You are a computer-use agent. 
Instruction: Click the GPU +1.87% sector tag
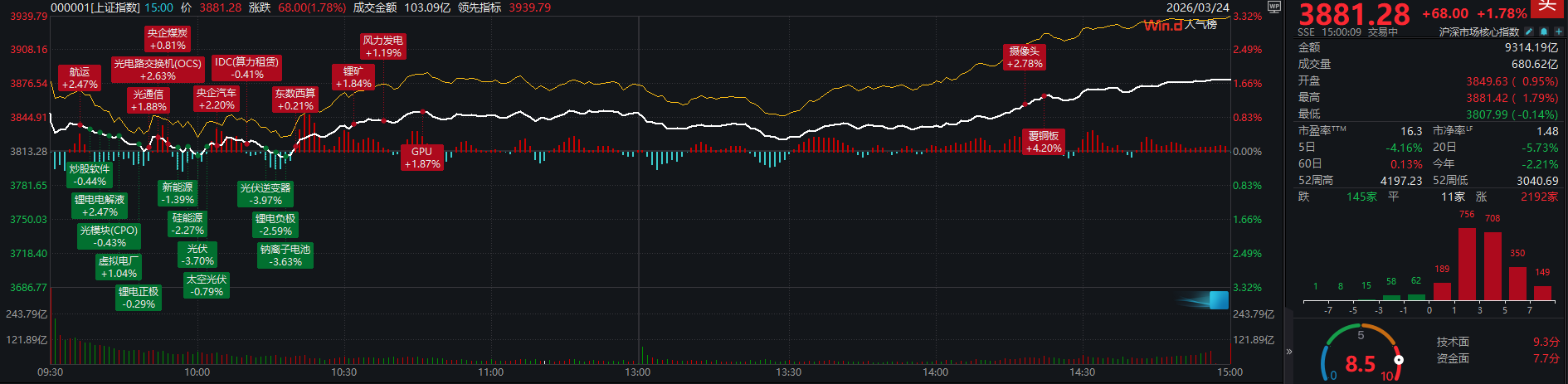click(421, 158)
